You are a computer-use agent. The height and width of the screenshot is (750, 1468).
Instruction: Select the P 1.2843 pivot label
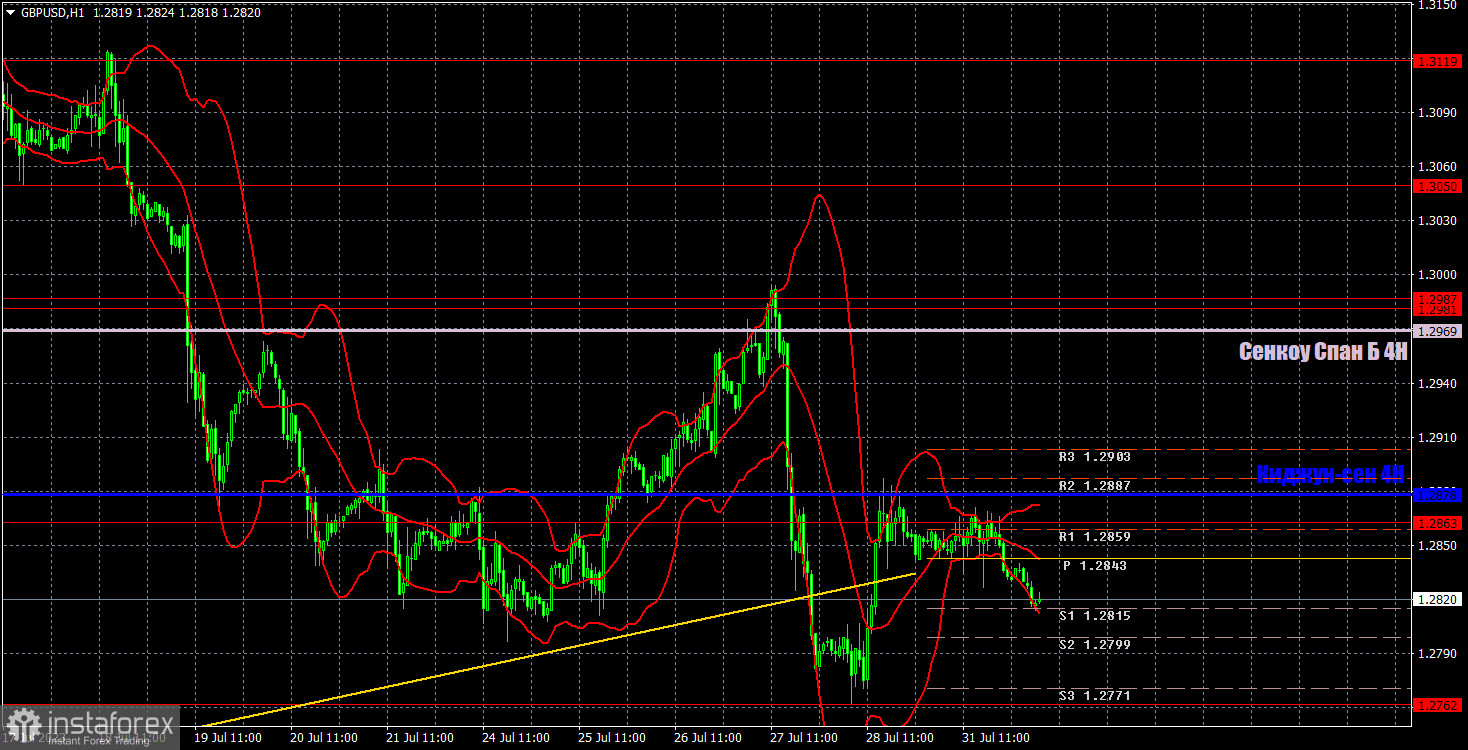(1095, 566)
